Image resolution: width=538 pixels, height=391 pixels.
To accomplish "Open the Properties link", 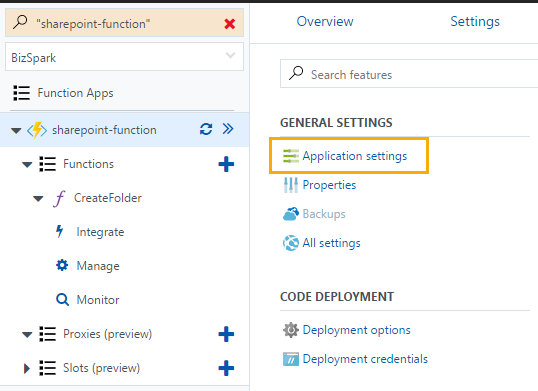I will (x=329, y=185).
